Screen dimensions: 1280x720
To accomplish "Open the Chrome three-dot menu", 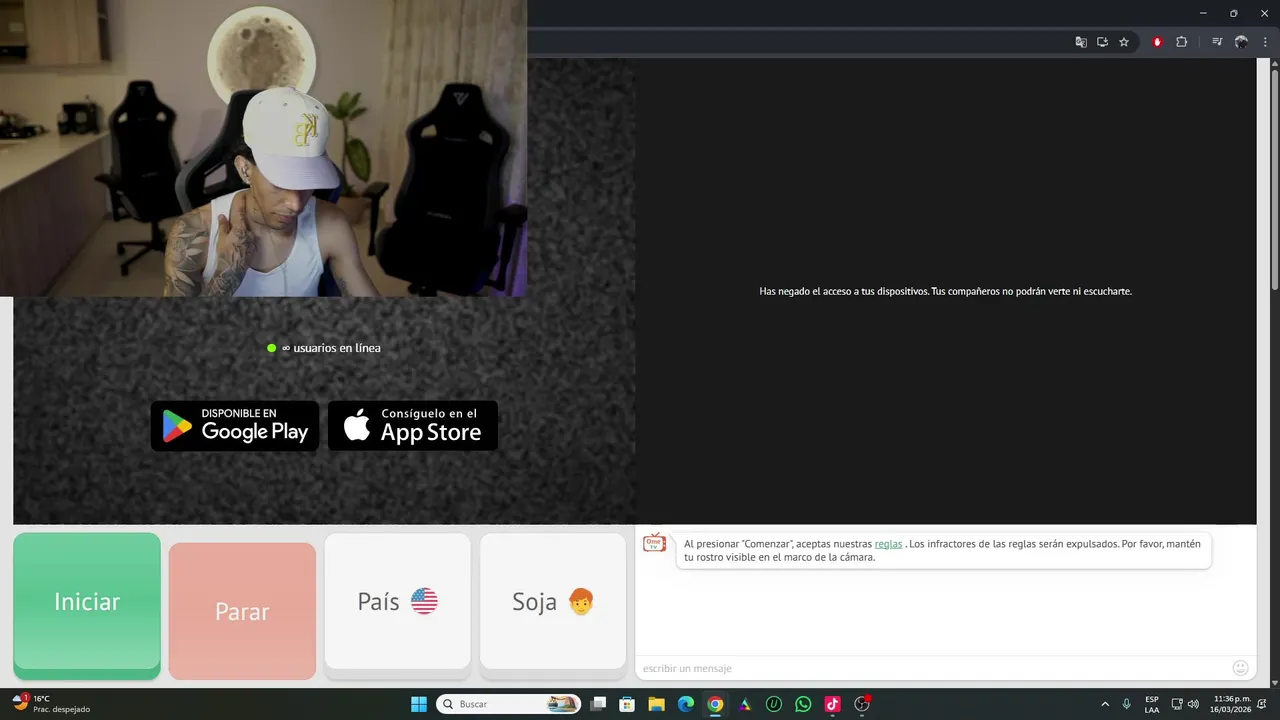I will point(1266,42).
